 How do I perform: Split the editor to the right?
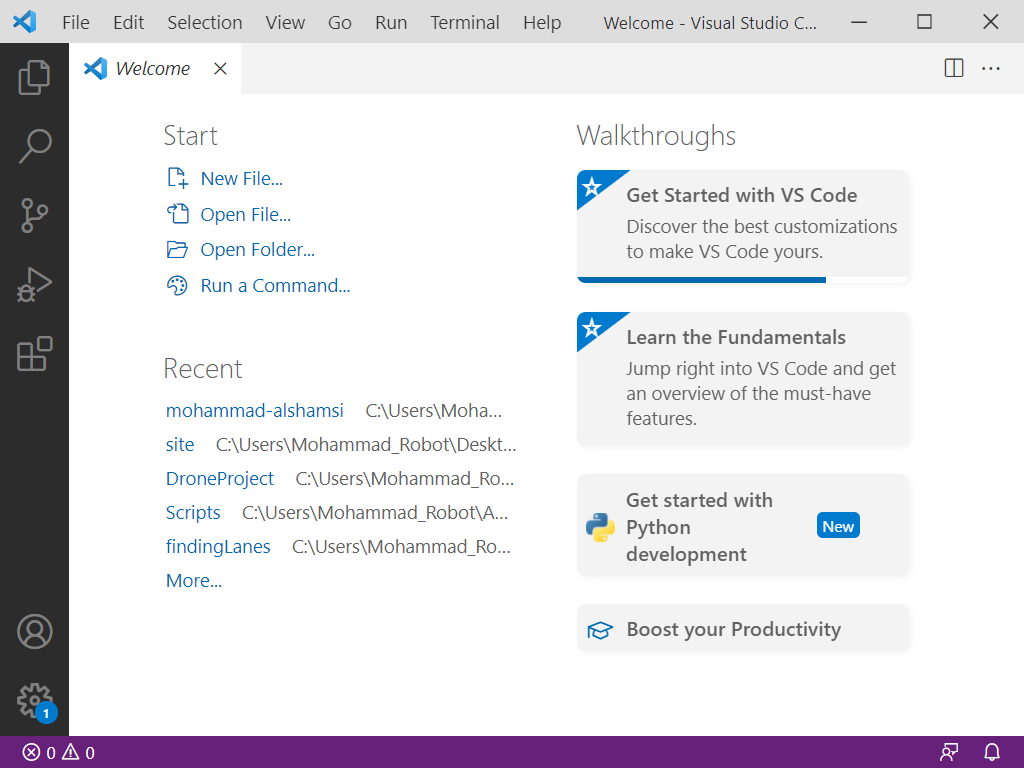(x=953, y=68)
